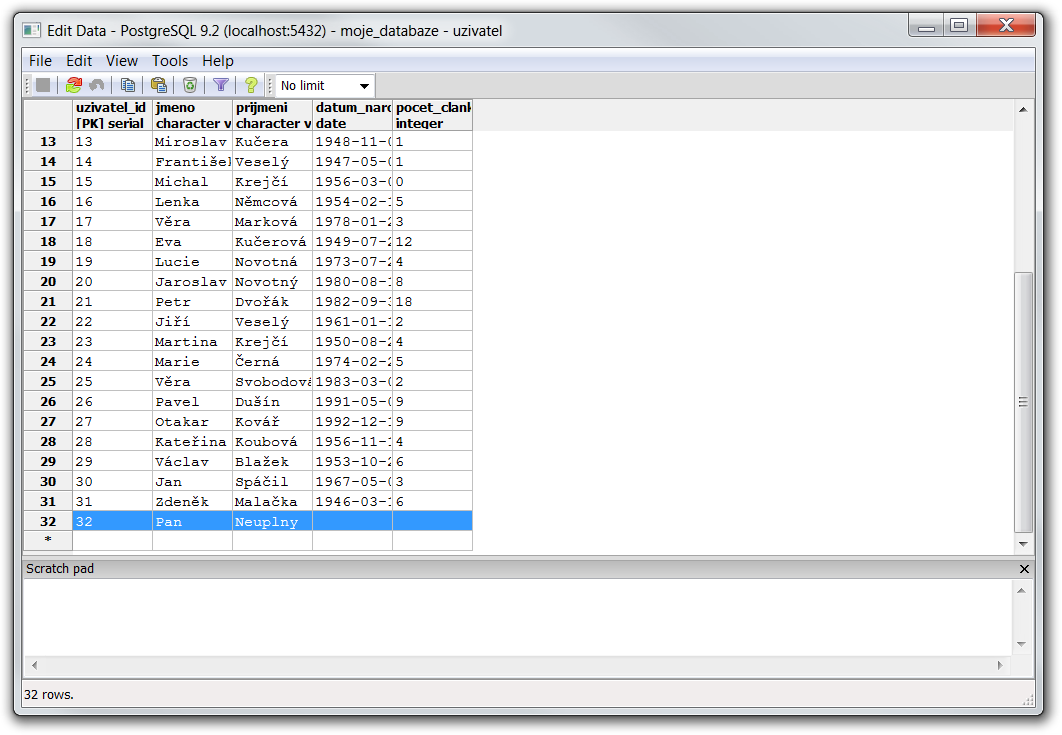Click Scratch pad scroll-right arrow
This screenshot has width=1062, height=735.
(x=1000, y=665)
